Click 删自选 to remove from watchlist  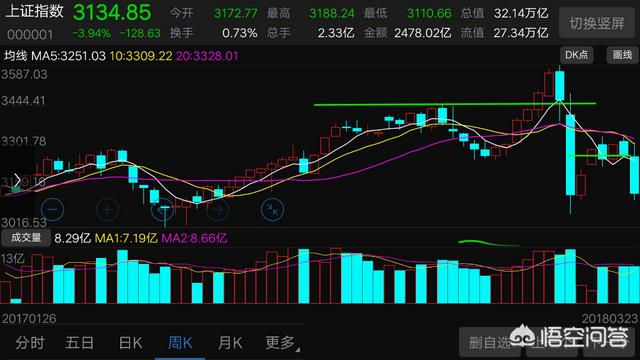point(490,342)
